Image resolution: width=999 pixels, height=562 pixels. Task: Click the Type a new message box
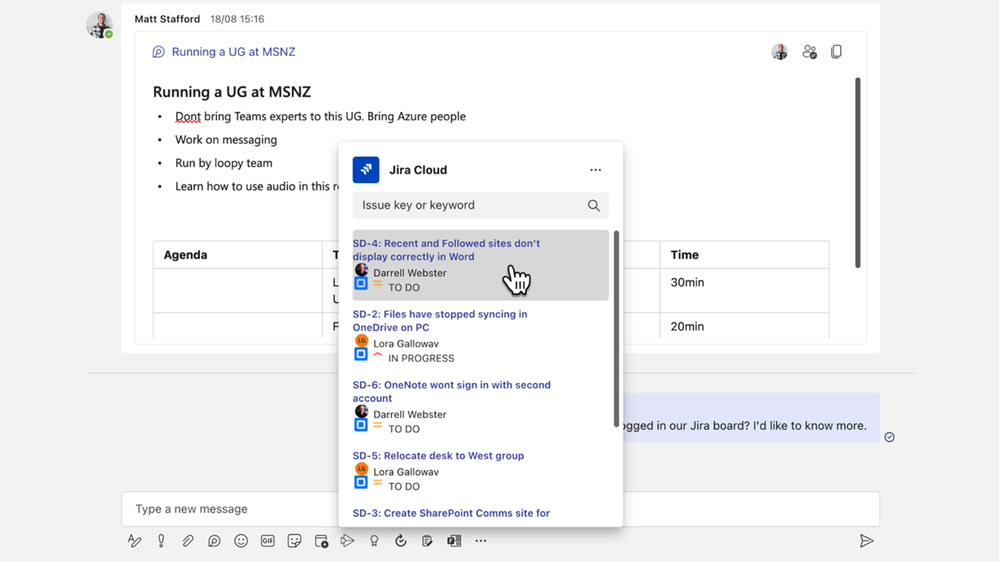click(x=501, y=508)
